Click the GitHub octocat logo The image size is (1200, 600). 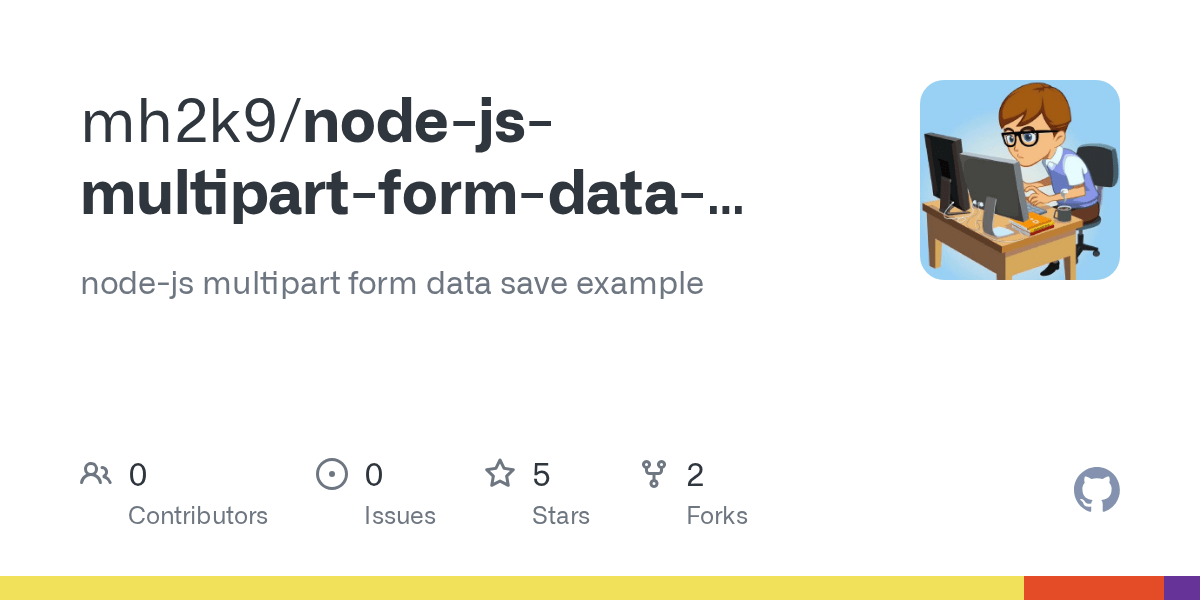pyautogui.click(x=1097, y=490)
